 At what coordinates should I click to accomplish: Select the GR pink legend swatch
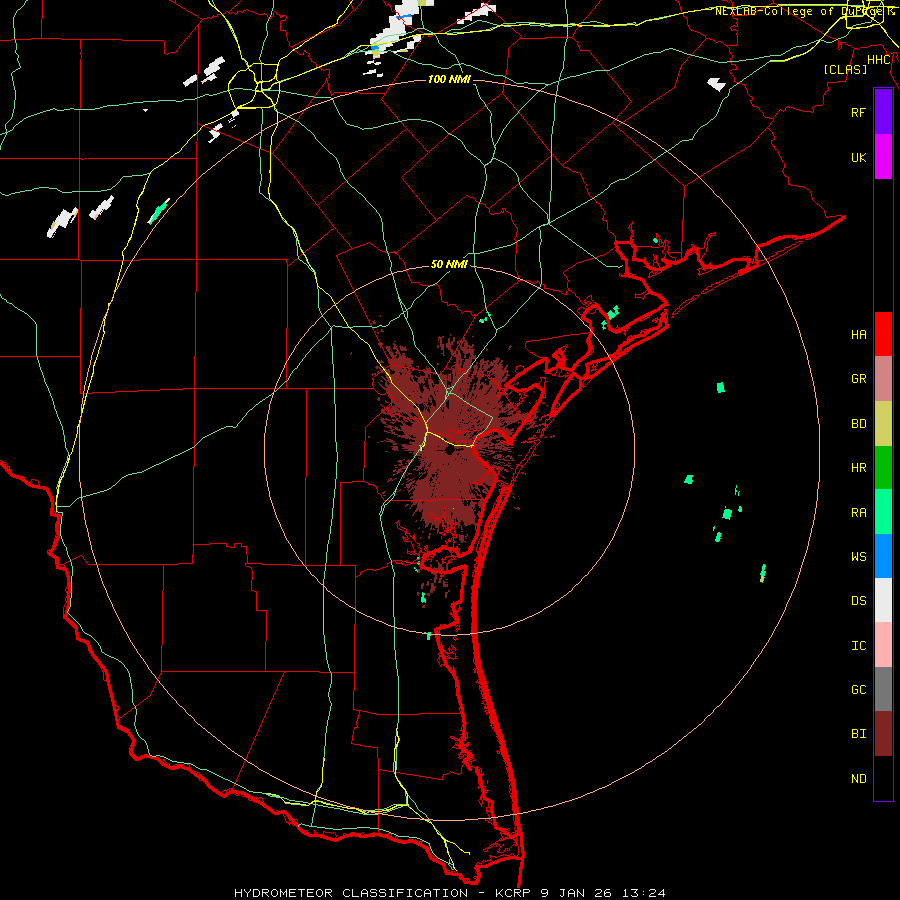click(x=883, y=379)
